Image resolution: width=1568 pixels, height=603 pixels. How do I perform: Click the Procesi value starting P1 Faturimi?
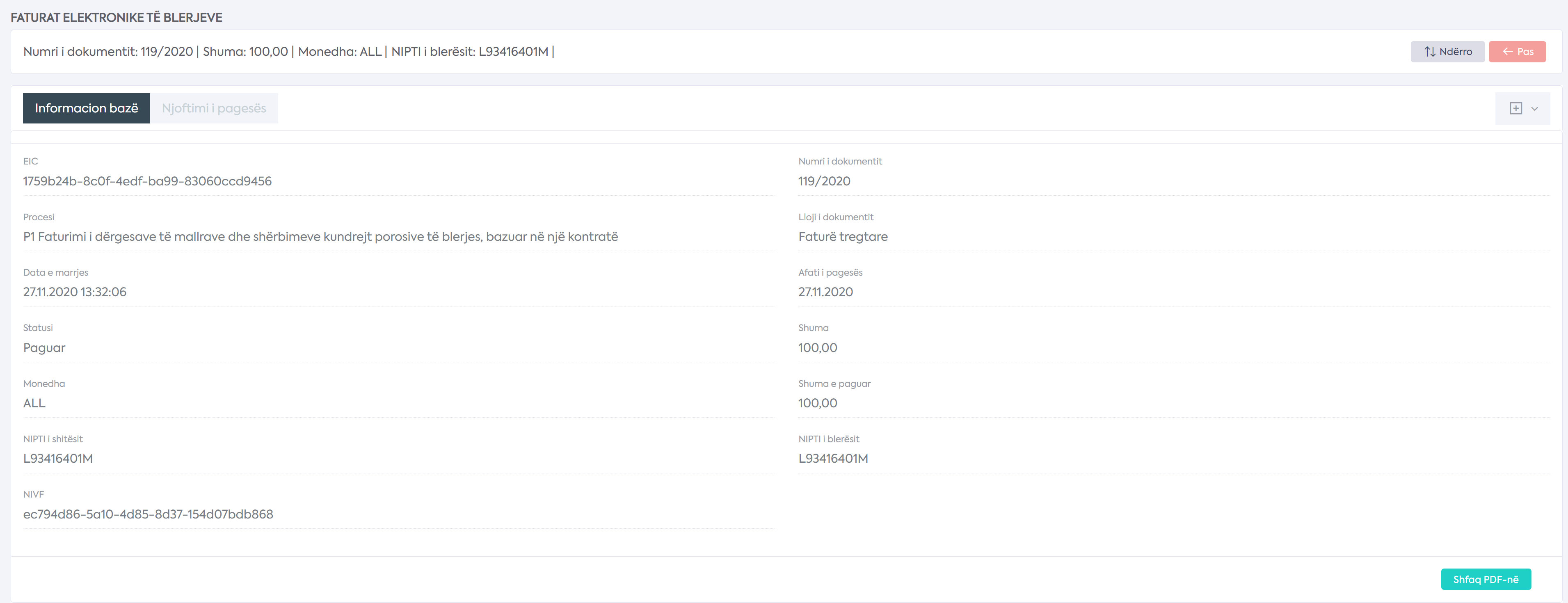click(x=320, y=237)
